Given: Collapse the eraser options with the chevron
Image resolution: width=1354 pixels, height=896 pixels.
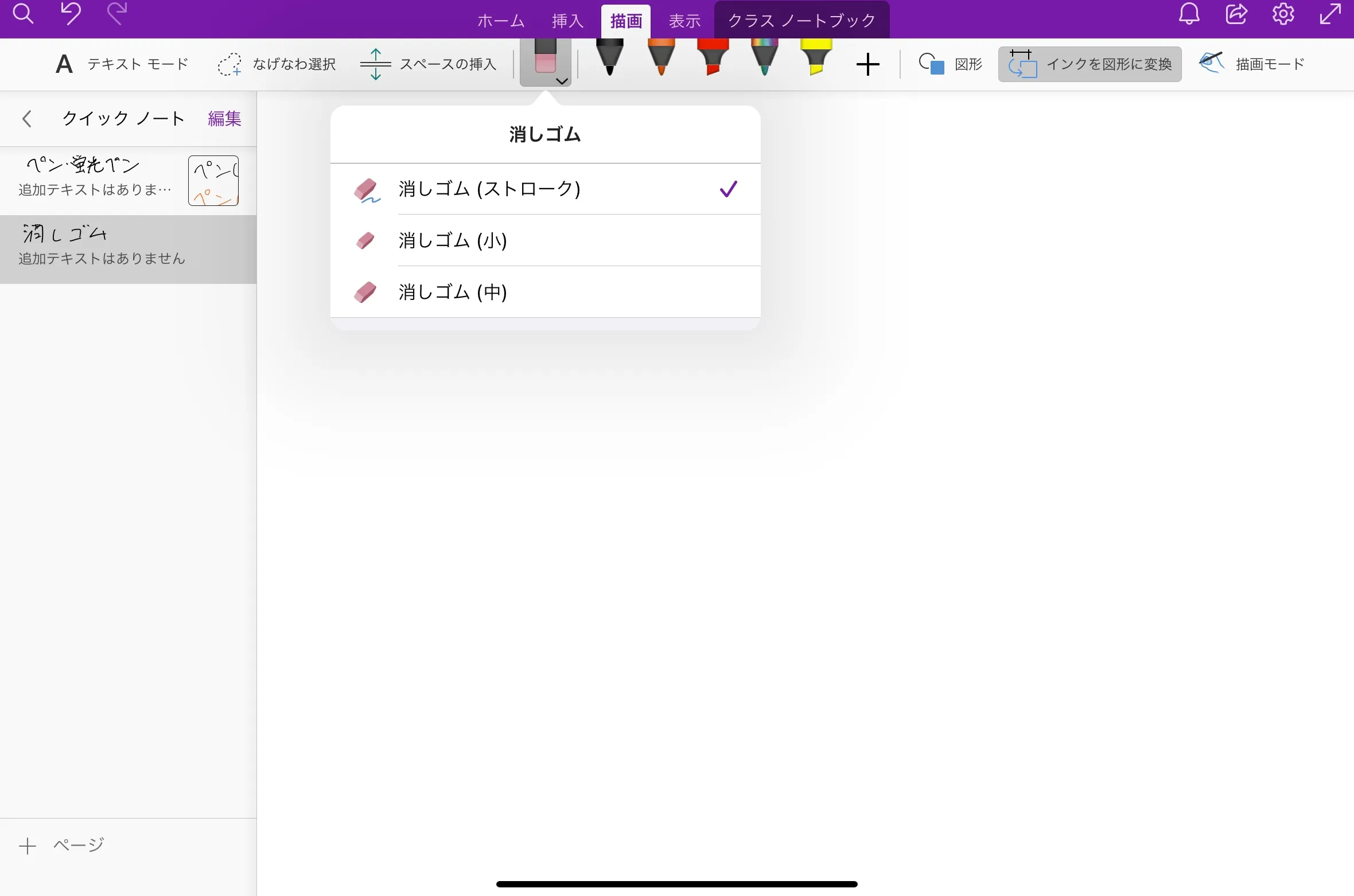Looking at the screenshot, I should 561,81.
